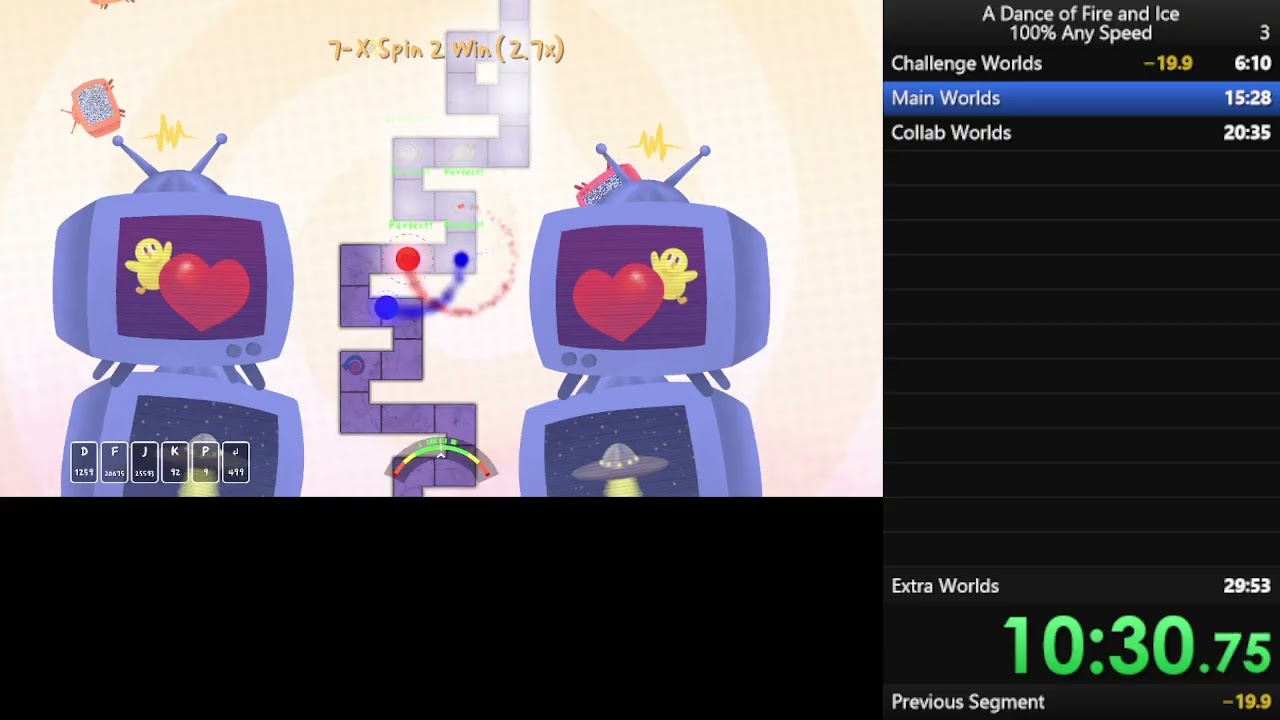Click the −19.9 delta beside Challenge Worlds
Screen dimensions: 1280x720
(1168, 63)
